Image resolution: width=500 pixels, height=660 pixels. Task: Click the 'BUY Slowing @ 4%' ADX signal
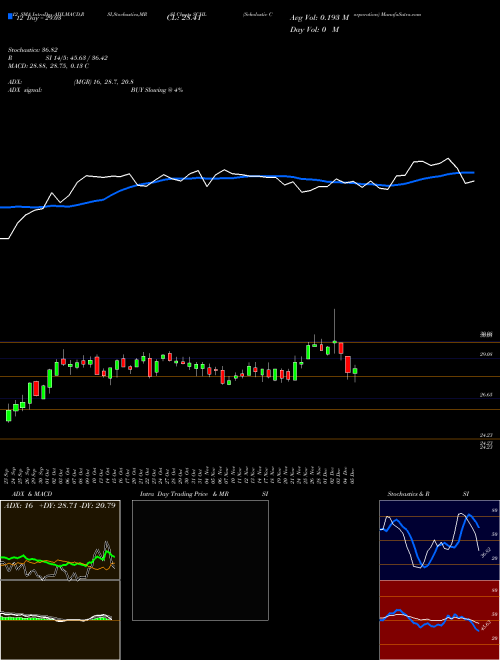pos(157,90)
